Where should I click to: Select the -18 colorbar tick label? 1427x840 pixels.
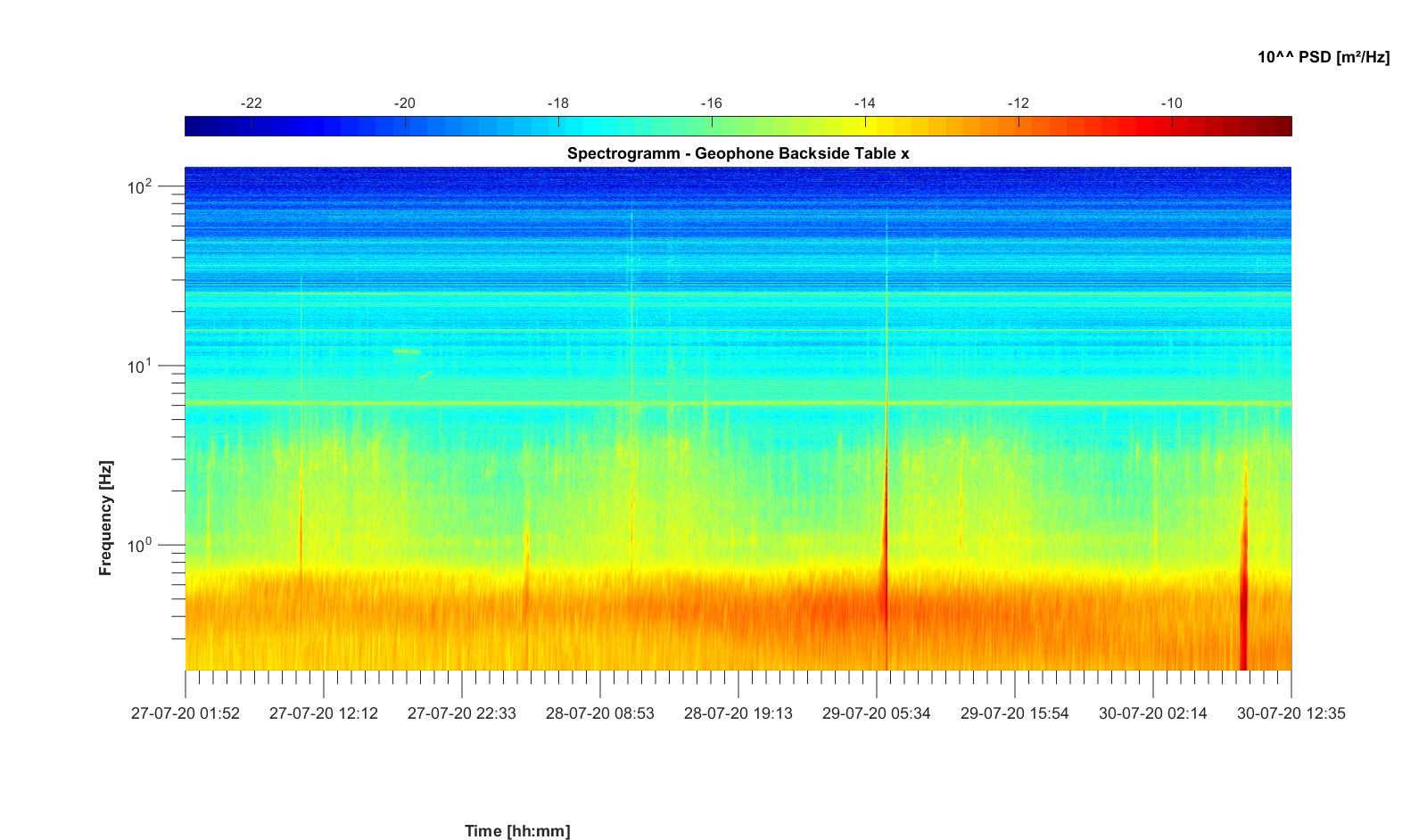coord(557,103)
